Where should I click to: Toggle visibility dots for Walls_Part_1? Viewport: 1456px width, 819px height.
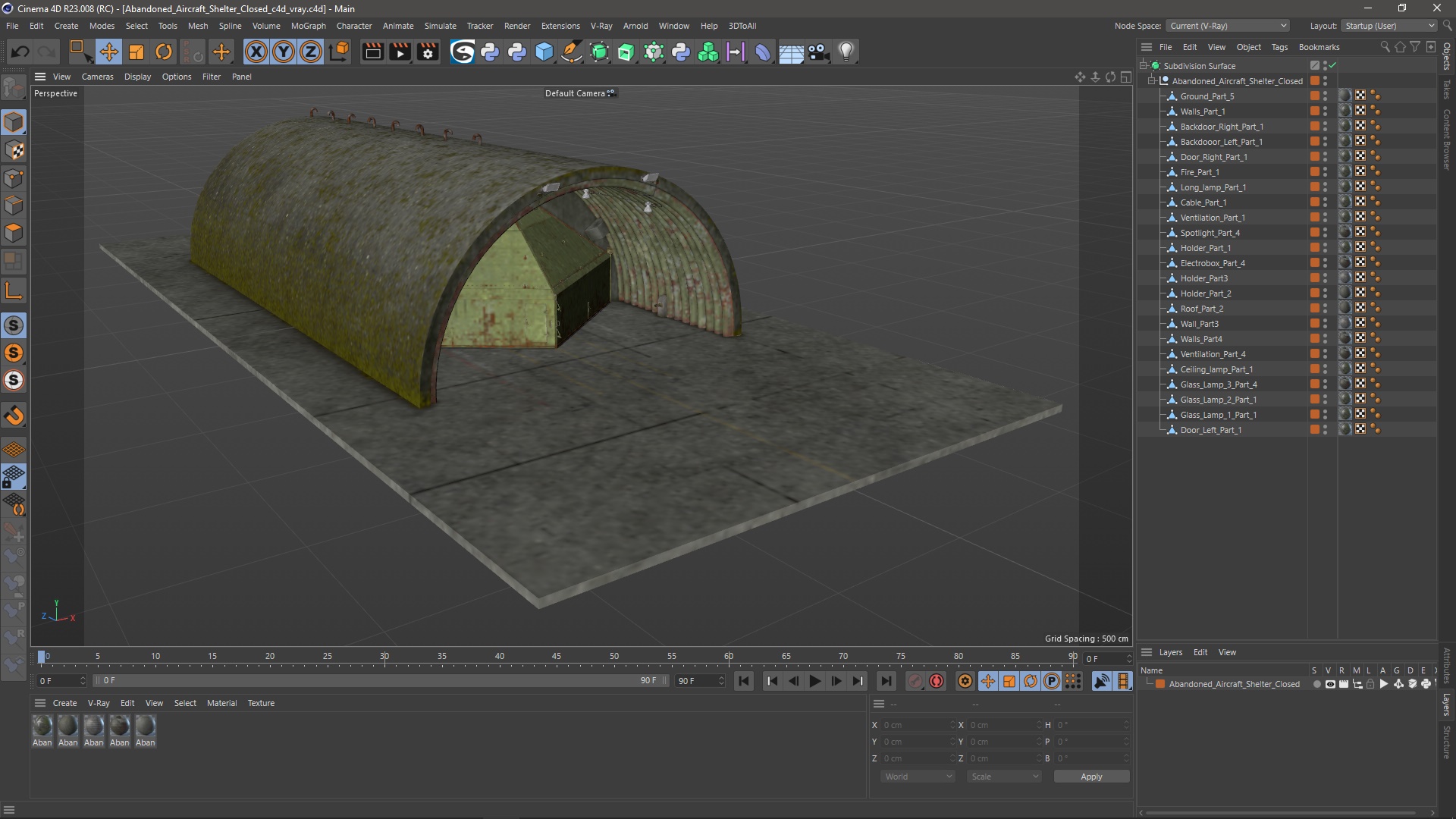[1326, 111]
